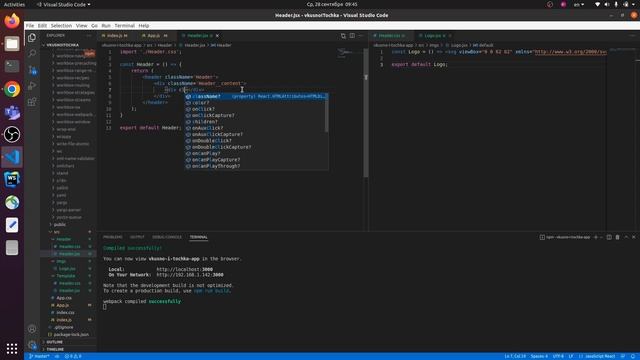Open Files manager from the dock
640x360 pixels.
tap(12, 43)
